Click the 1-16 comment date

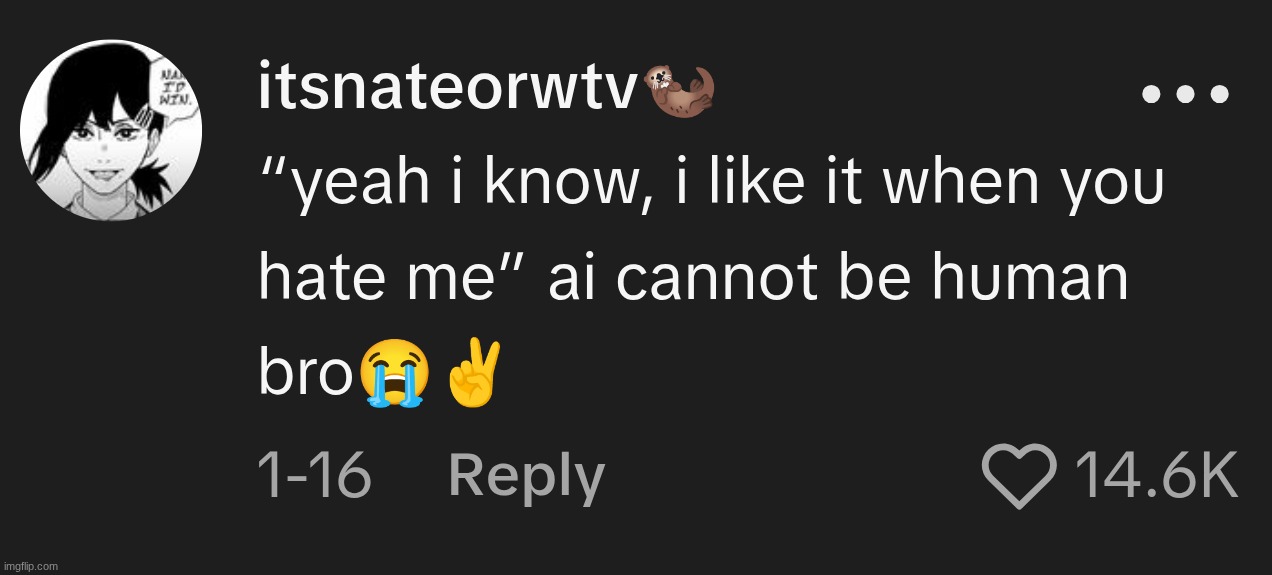314,475
